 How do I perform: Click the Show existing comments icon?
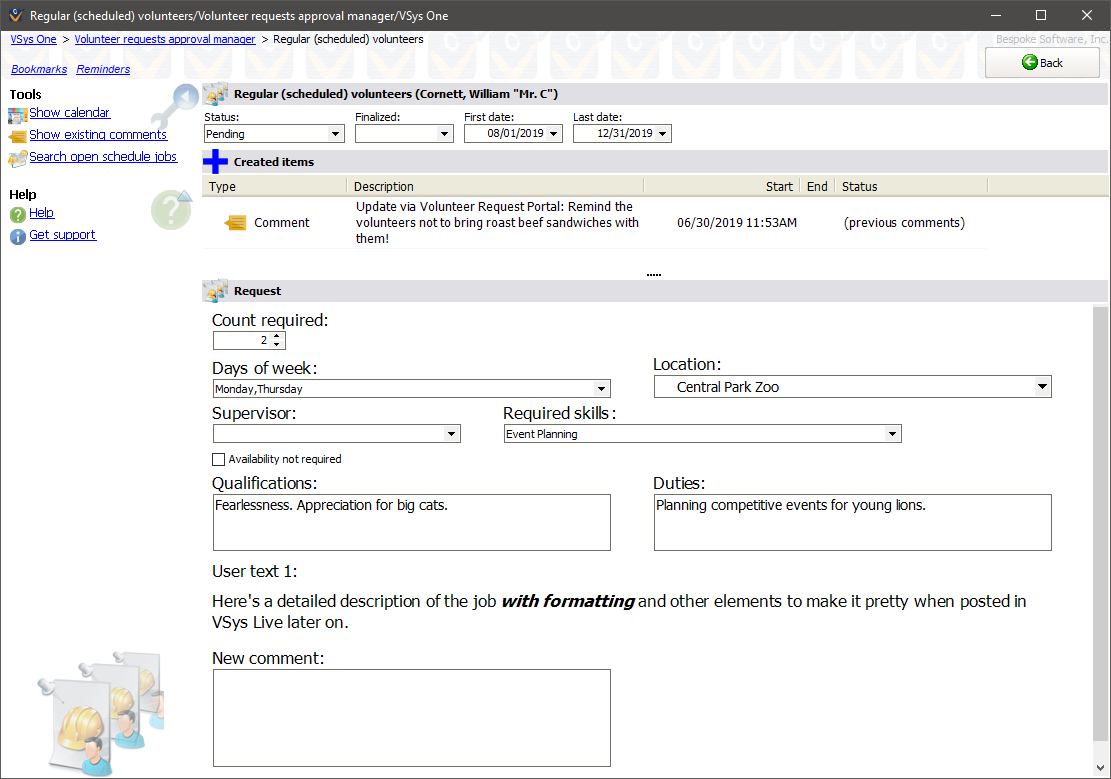coord(18,136)
